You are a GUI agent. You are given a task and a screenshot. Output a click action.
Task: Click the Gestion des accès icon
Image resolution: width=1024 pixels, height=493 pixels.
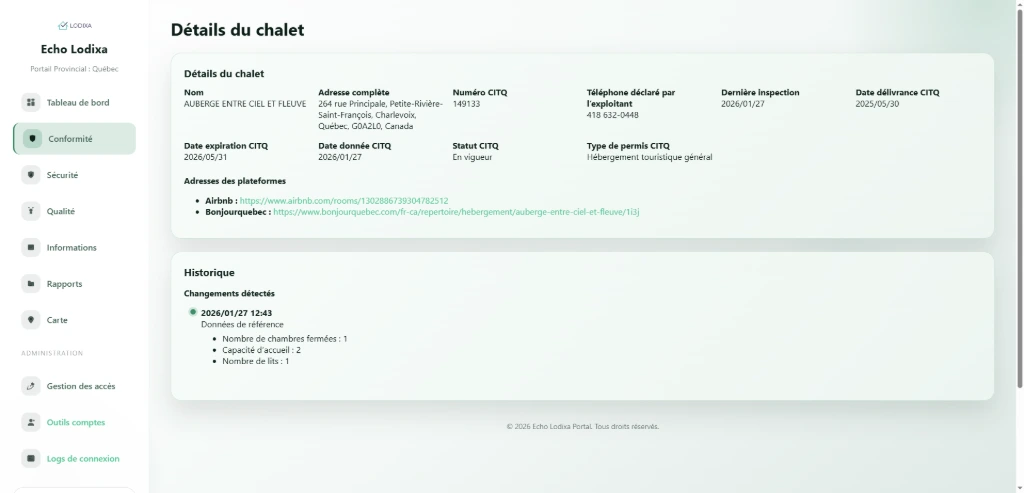pos(30,386)
